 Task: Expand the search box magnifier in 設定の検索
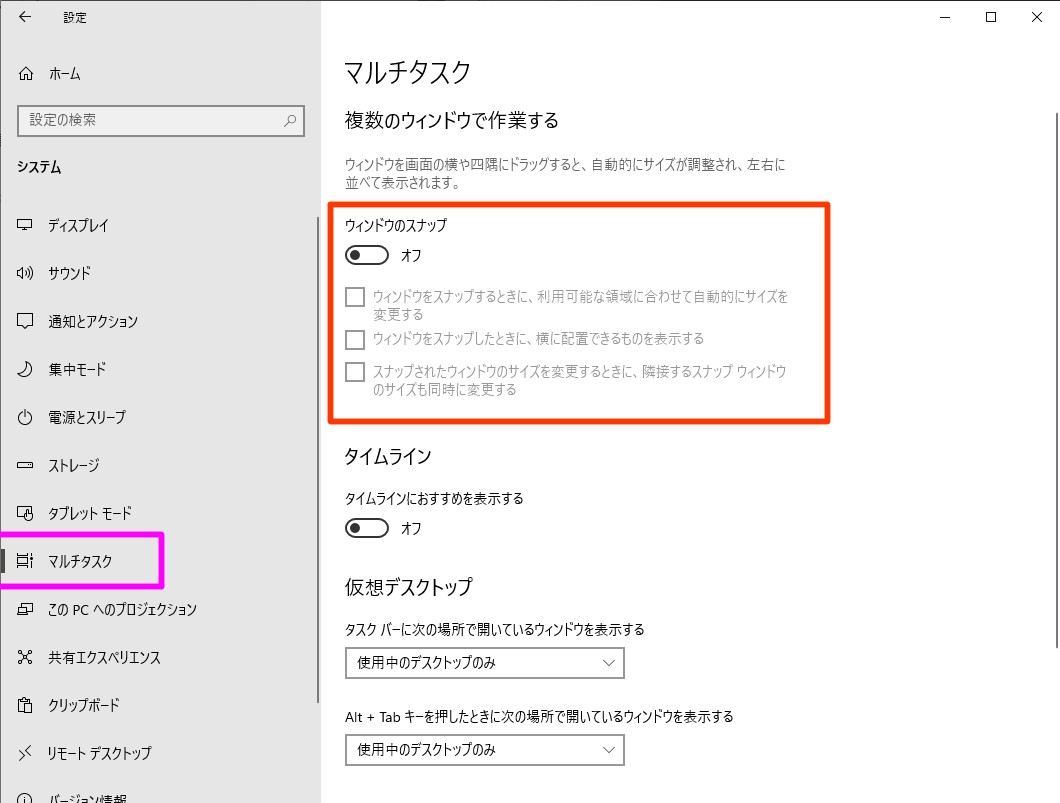pos(289,120)
